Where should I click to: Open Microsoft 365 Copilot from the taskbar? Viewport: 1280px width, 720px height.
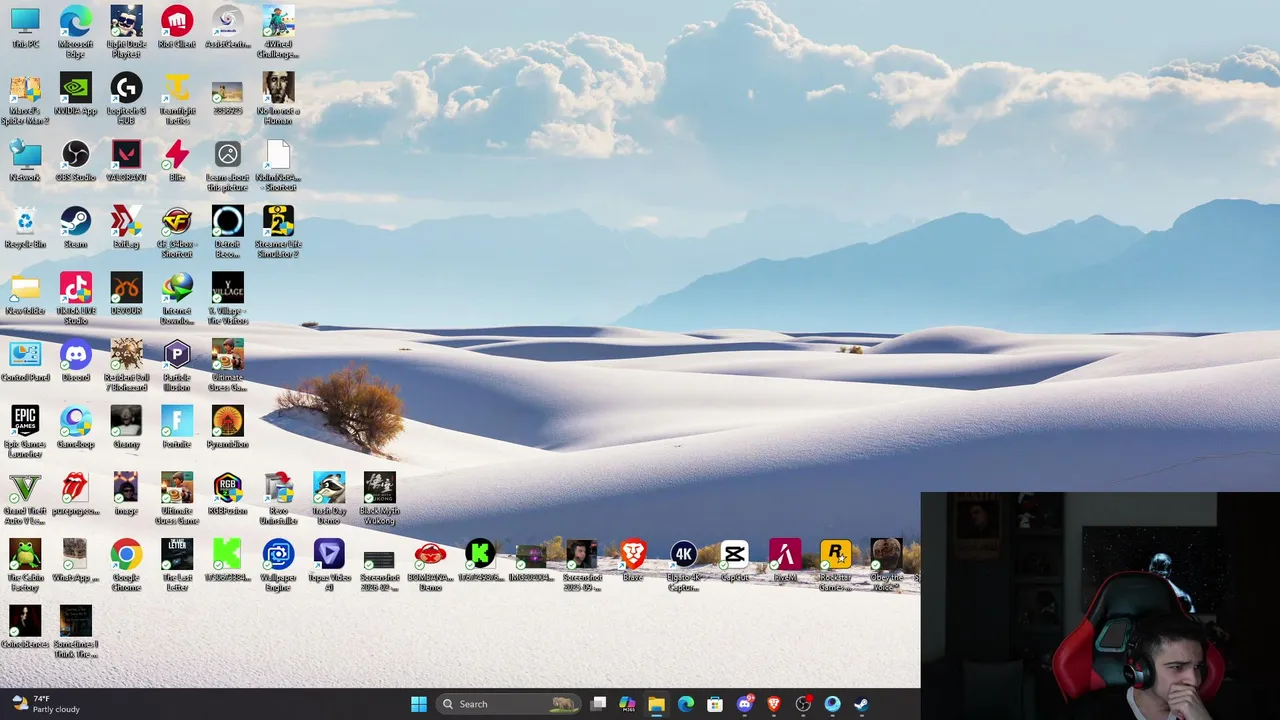point(627,704)
